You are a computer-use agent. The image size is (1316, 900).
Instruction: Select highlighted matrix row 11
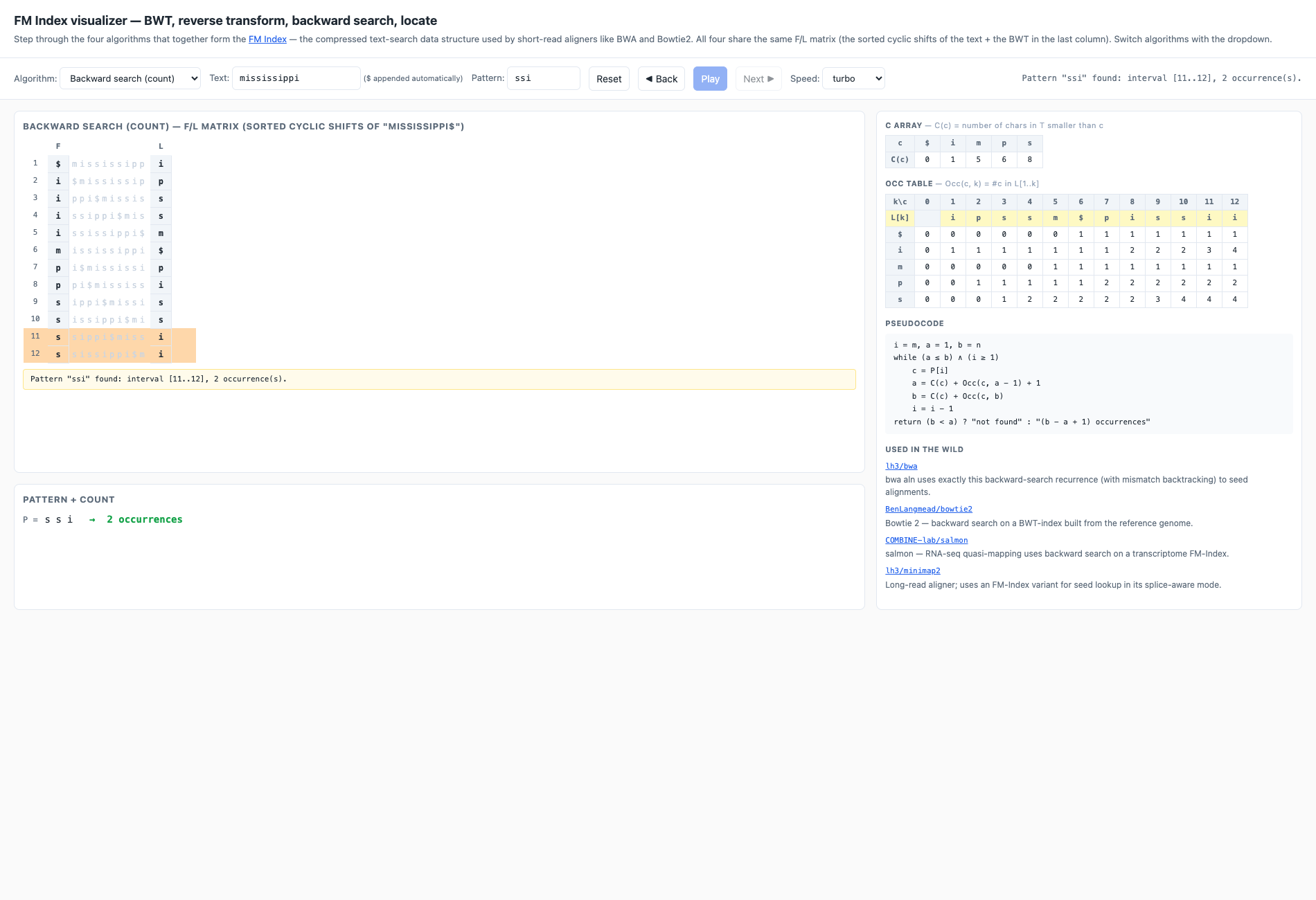point(109,337)
